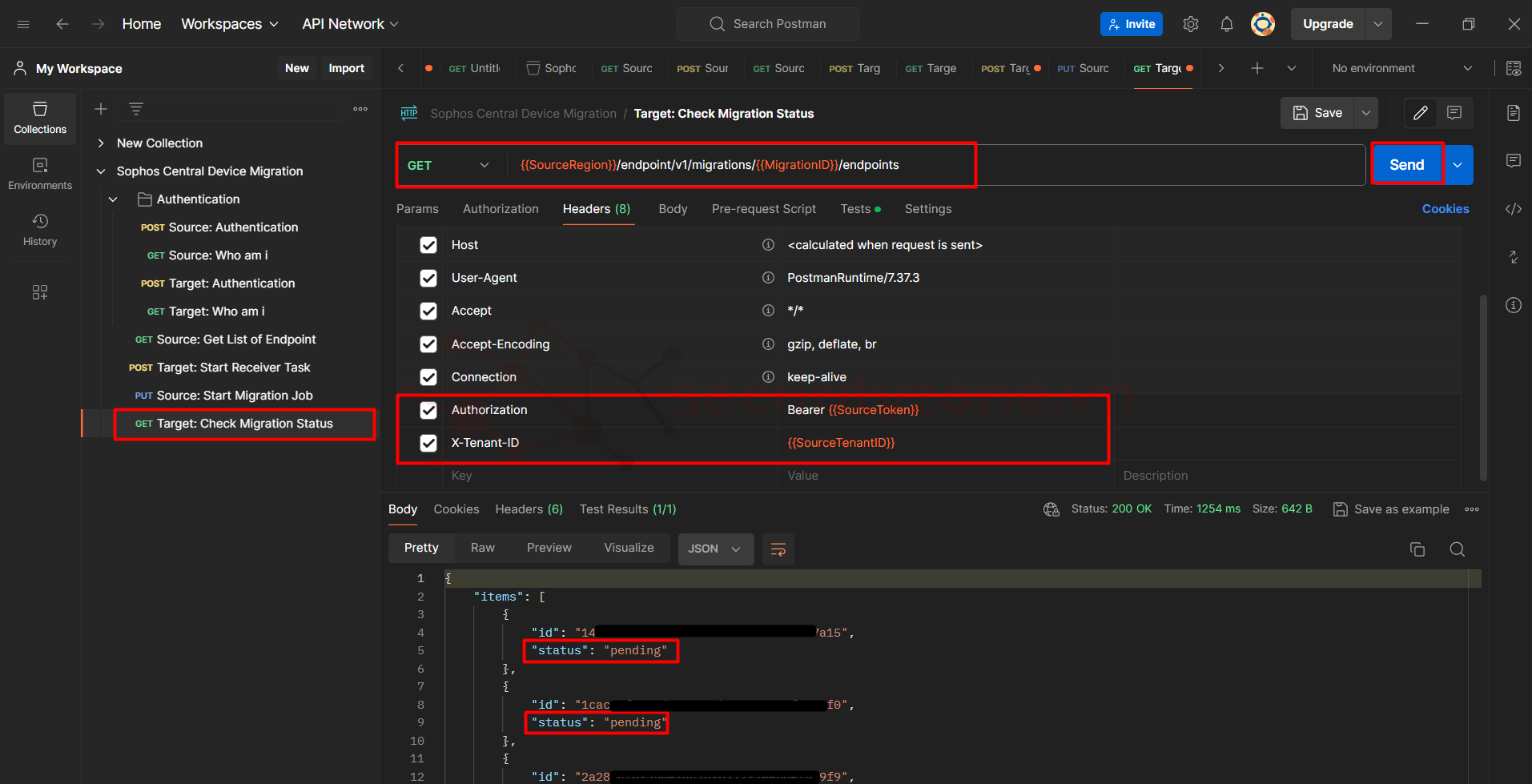Viewport: 1532px width, 784px height.
Task: Open a new request tab with plus
Action: (1257, 68)
